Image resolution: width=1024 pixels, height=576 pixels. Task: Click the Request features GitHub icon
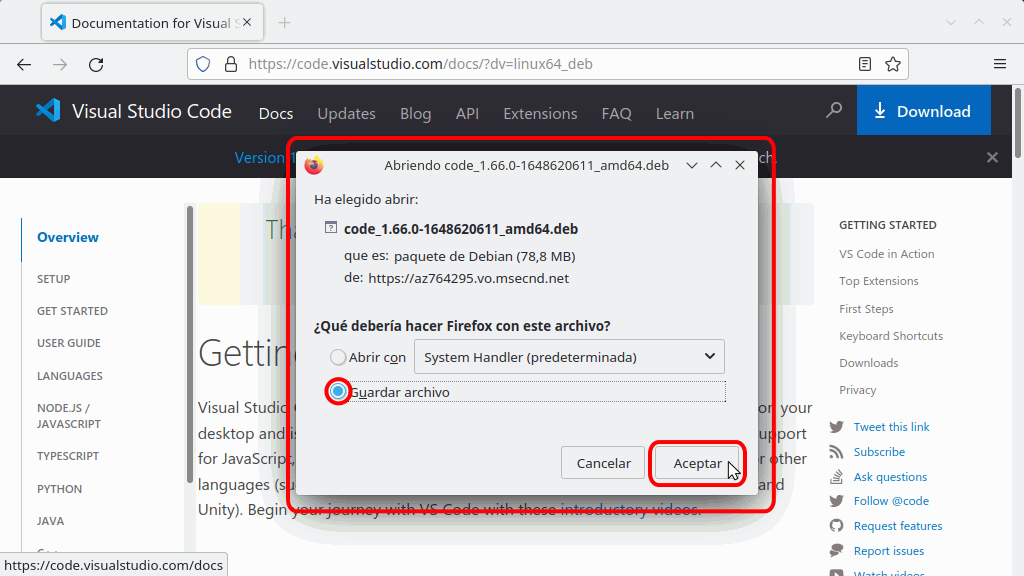tap(837, 526)
